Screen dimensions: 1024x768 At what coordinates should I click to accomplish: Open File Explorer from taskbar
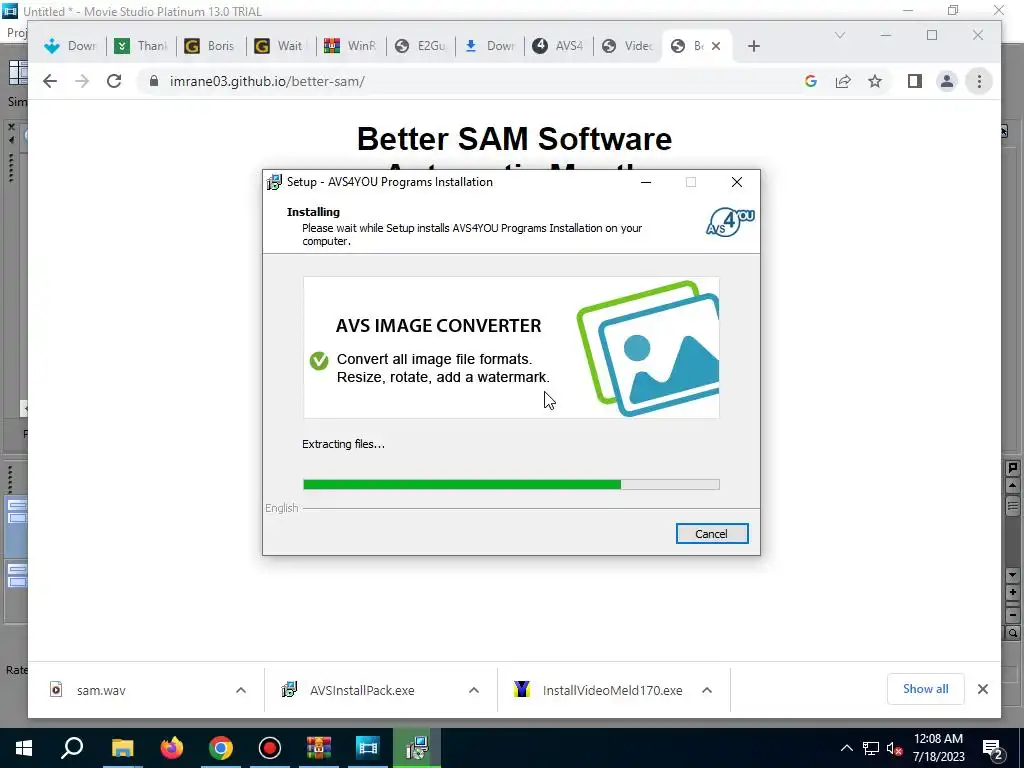(x=122, y=748)
